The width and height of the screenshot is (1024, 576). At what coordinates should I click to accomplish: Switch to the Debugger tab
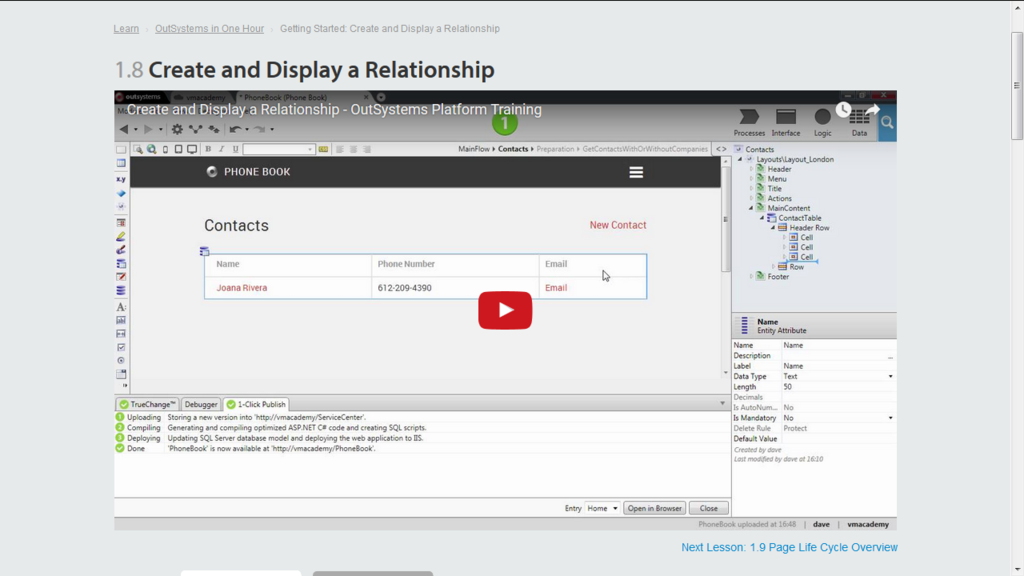point(200,404)
